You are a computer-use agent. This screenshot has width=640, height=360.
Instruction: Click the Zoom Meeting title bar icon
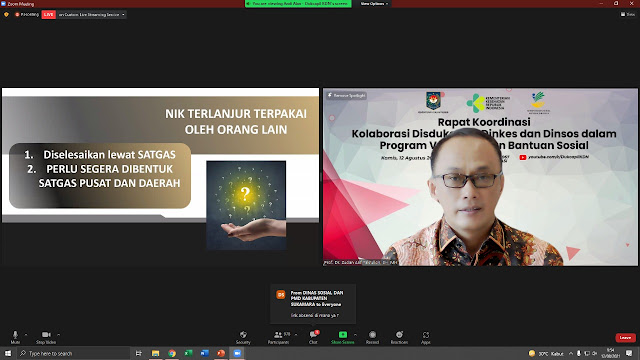pos(3,4)
